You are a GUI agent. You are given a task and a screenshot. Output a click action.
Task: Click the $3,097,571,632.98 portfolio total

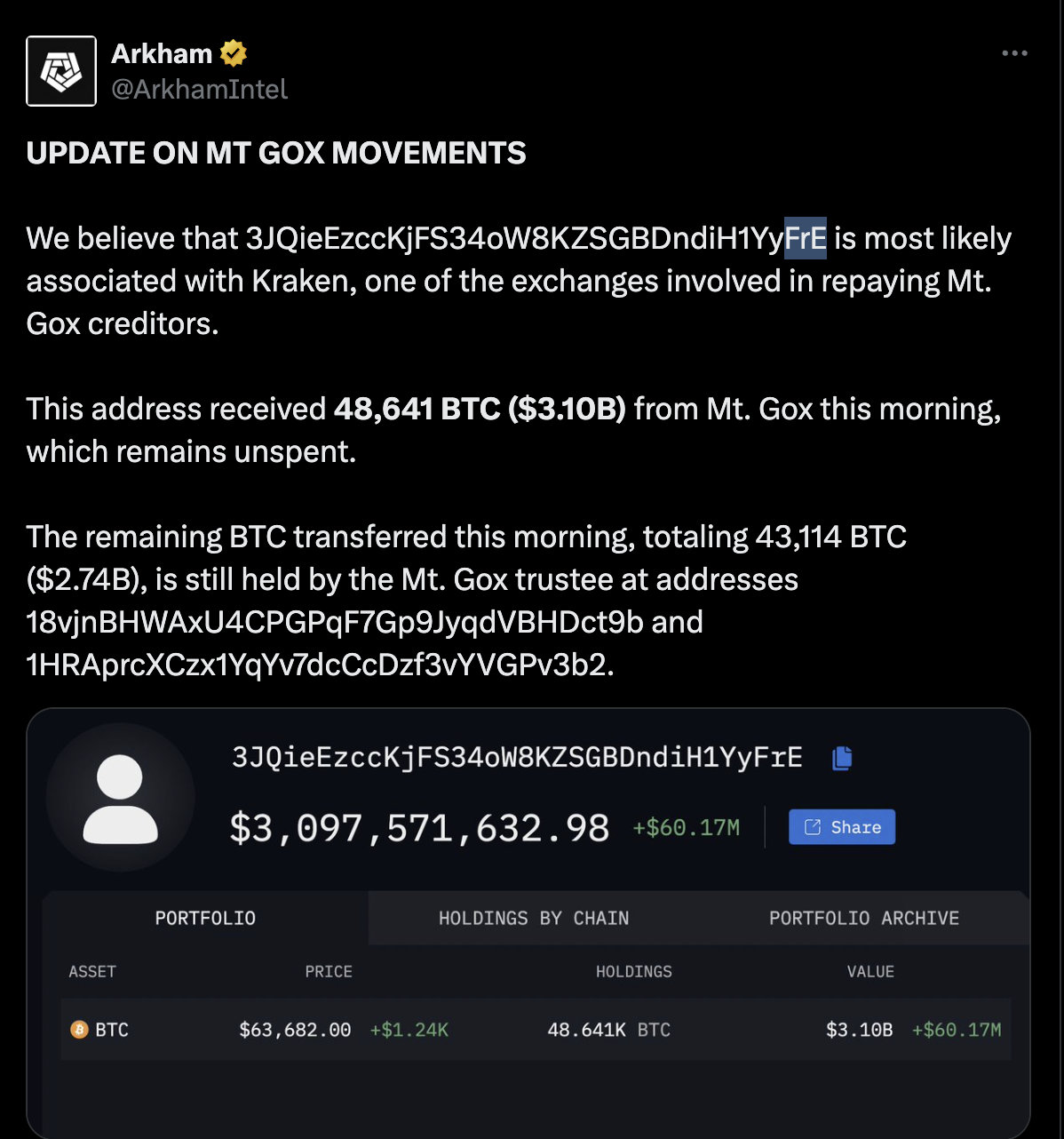[419, 828]
